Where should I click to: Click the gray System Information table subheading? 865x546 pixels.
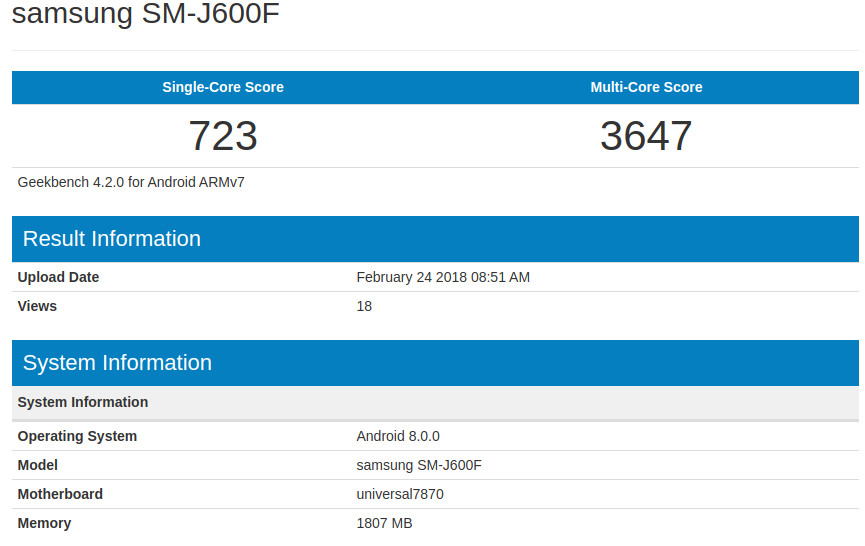pos(83,402)
